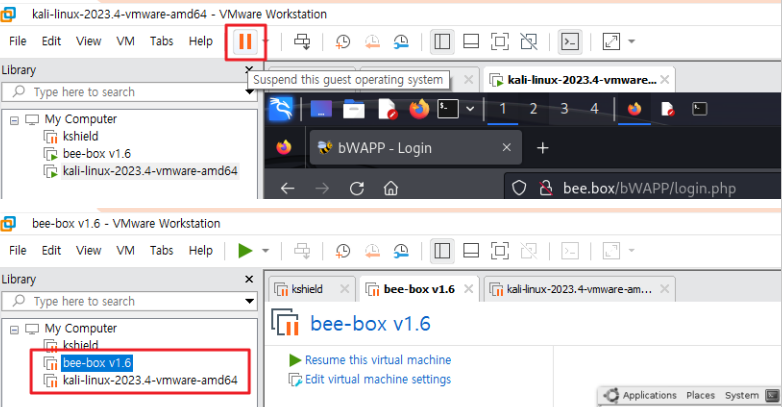Viewport: 782px width, 407px height.
Task: Click running Firefox task in Kali panel
Action: click(x=634, y=109)
